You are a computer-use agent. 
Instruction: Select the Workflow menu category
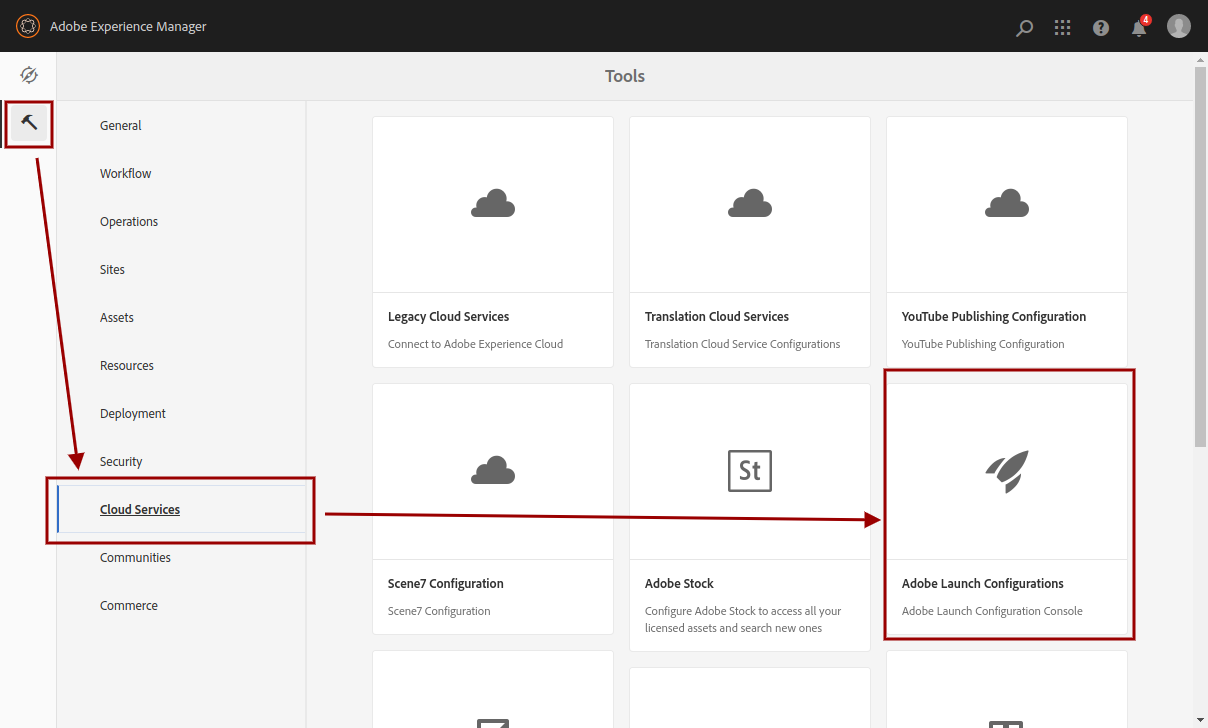pos(126,174)
